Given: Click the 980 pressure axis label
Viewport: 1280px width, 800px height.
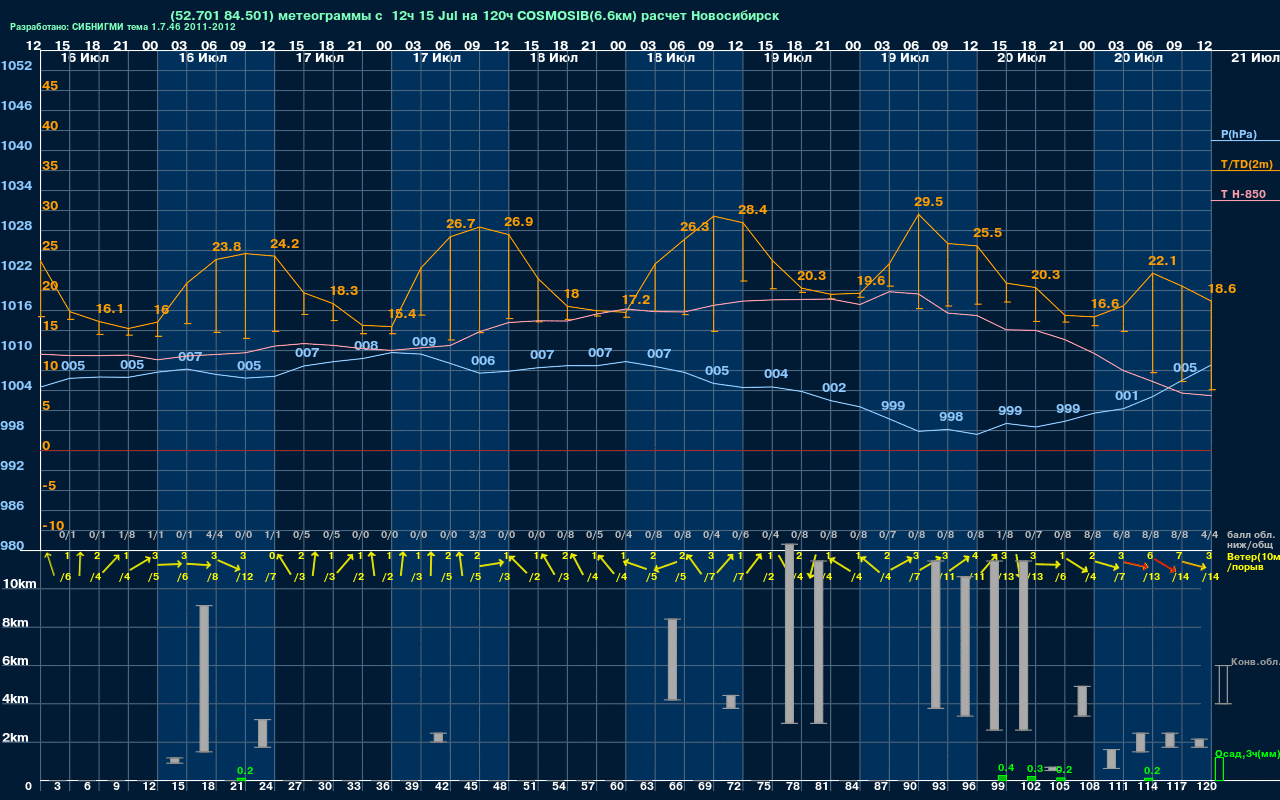Looking at the screenshot, I should pyautogui.click(x=12, y=546).
